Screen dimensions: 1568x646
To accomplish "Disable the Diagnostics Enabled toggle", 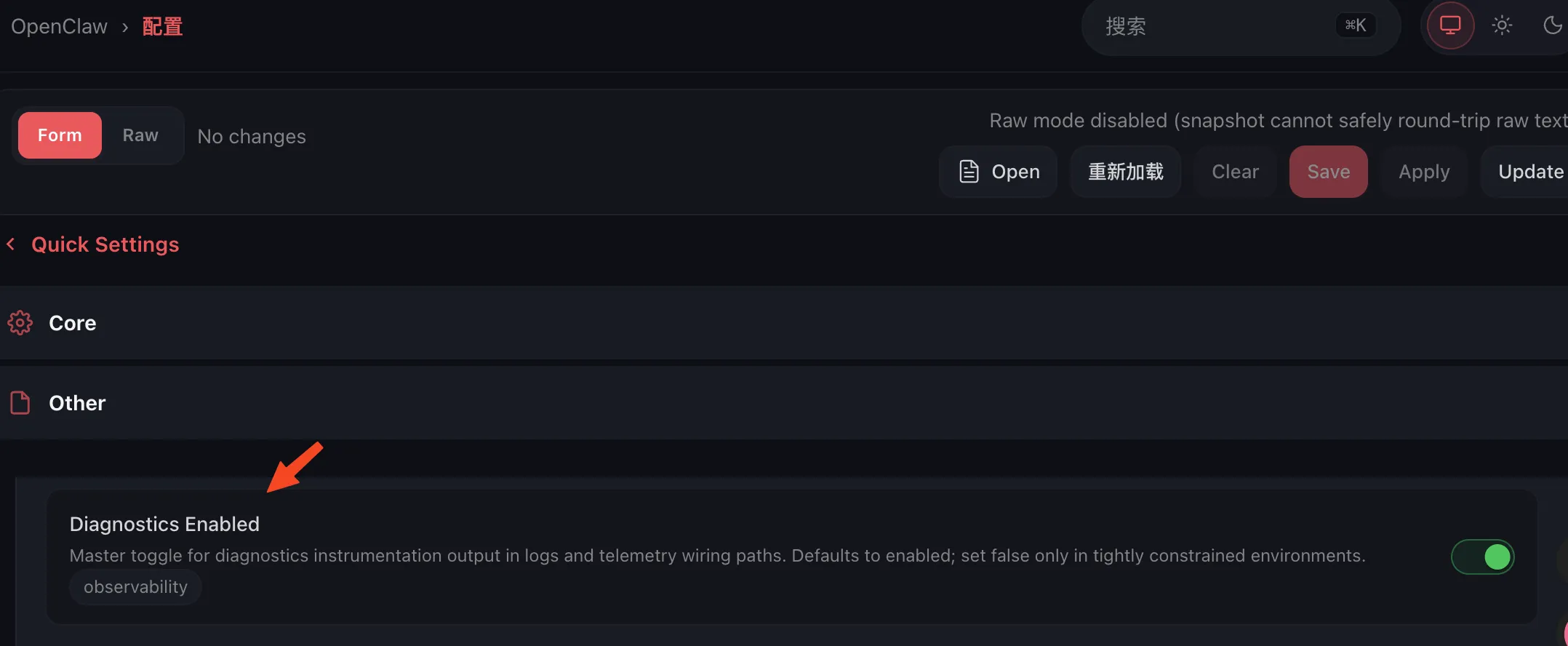I will (x=1482, y=557).
